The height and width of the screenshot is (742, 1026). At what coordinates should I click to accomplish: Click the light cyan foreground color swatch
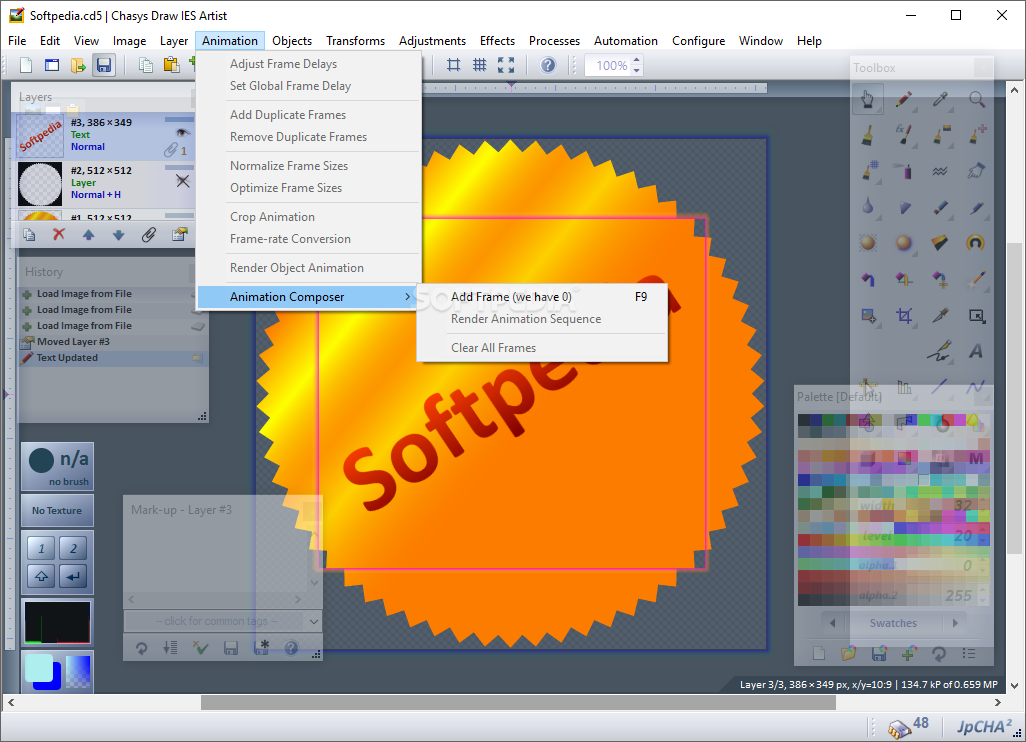click(39, 668)
